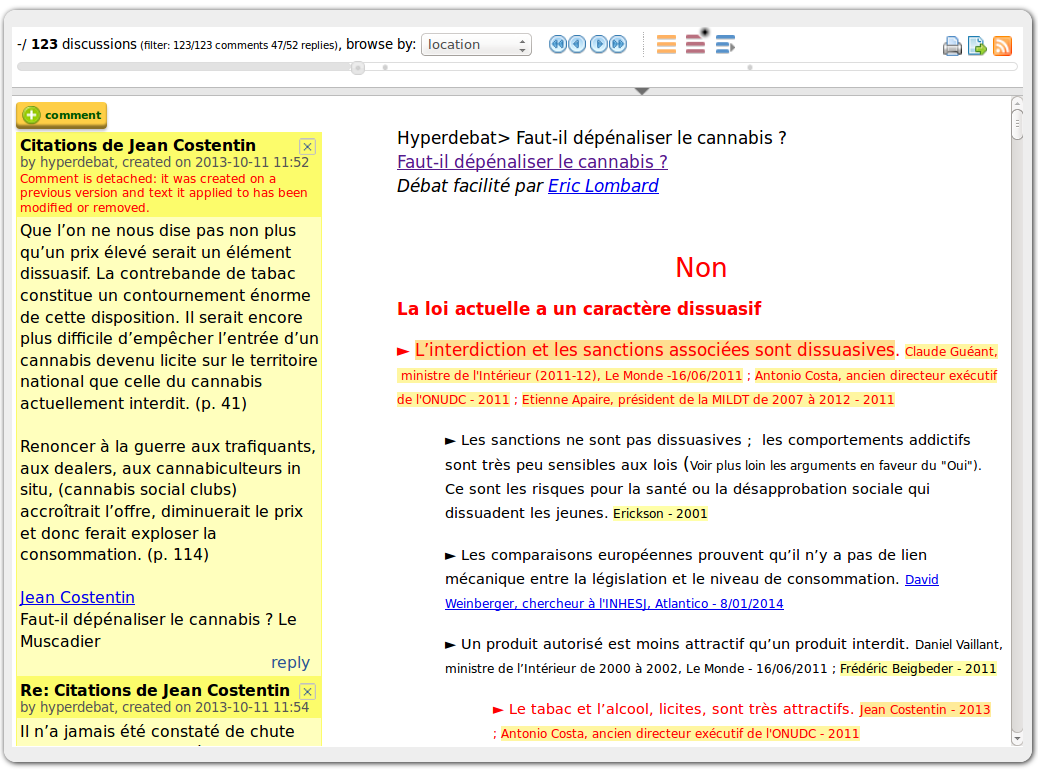Click the La loi actuelle a un caractère dissuasif heading
This screenshot has width=1038, height=771.
(x=579, y=309)
